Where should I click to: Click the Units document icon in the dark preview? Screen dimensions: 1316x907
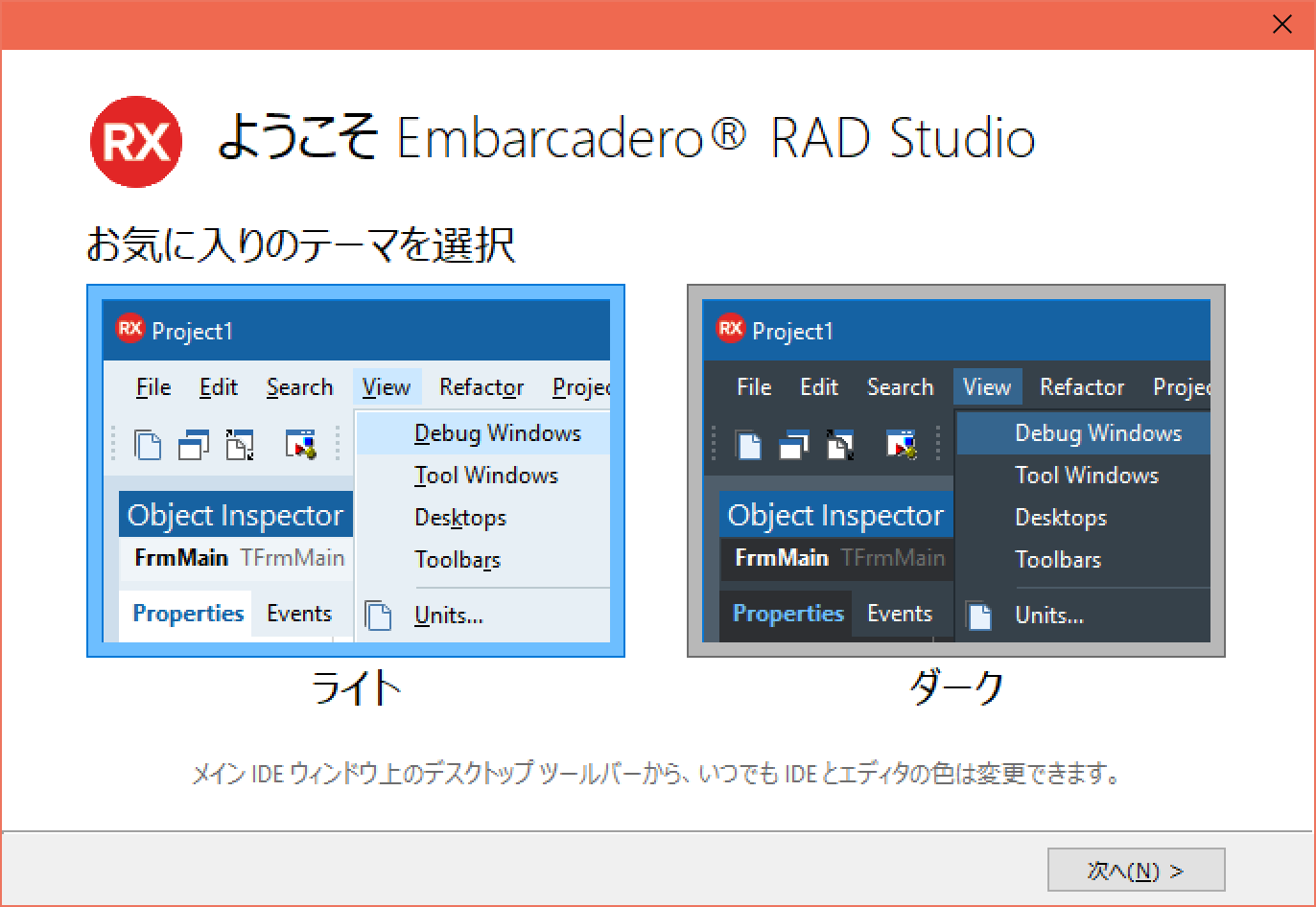(x=979, y=616)
